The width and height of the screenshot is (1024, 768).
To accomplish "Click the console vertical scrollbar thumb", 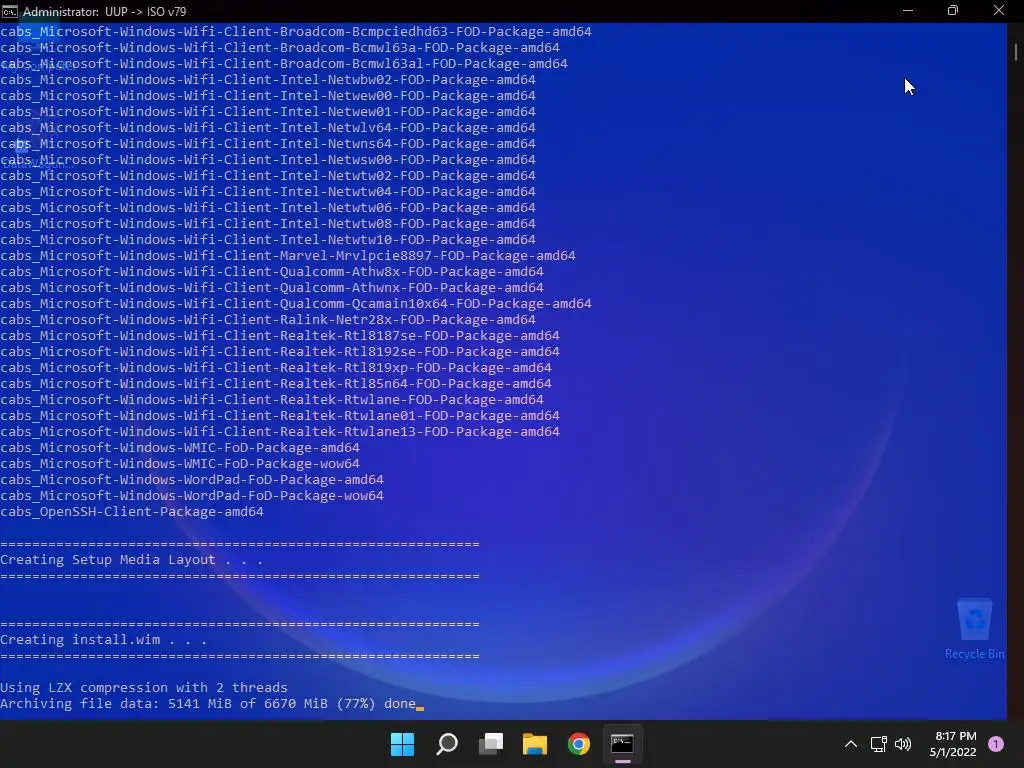I will pyautogui.click(x=1016, y=52).
